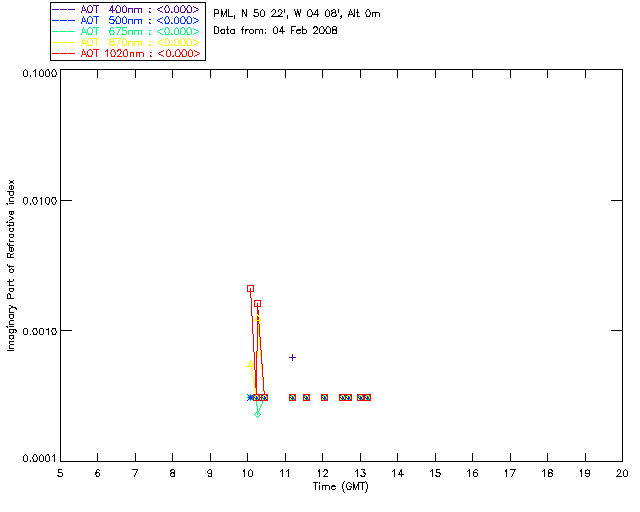Click the 'Data from: 04 Feb 2008' line
The height and width of the screenshot is (512, 640).
[275, 30]
